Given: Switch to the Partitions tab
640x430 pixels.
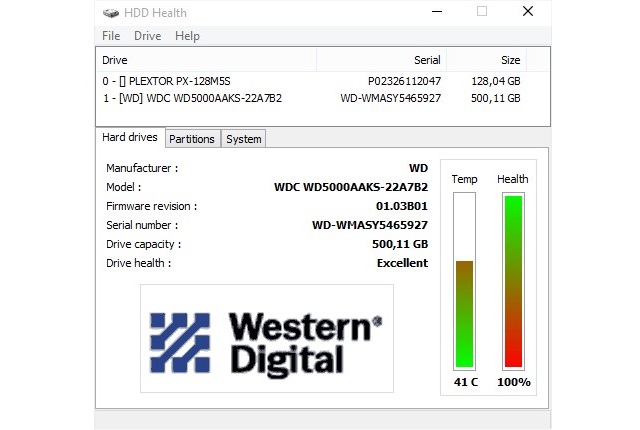Looking at the screenshot, I should (x=192, y=139).
